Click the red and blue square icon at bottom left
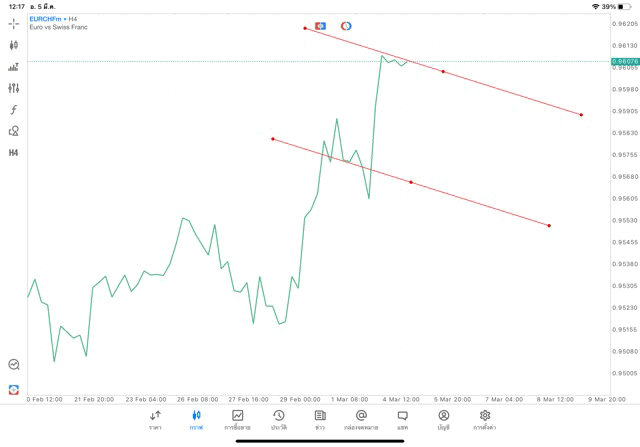 point(14,388)
